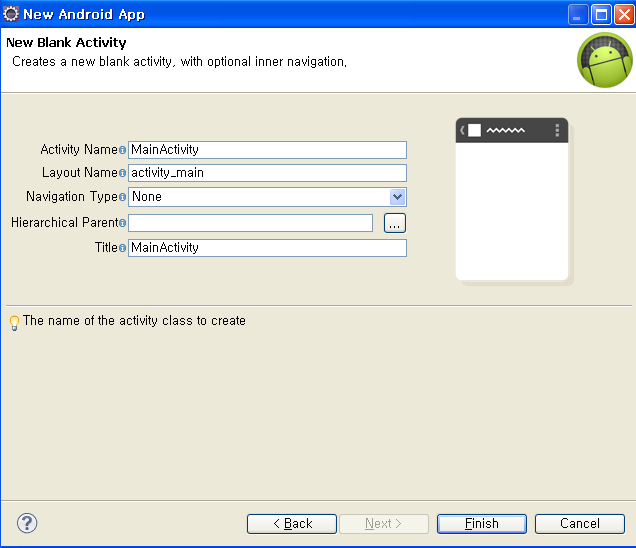Click the back chevron in activity preview
The height and width of the screenshot is (548, 636).
point(462,130)
